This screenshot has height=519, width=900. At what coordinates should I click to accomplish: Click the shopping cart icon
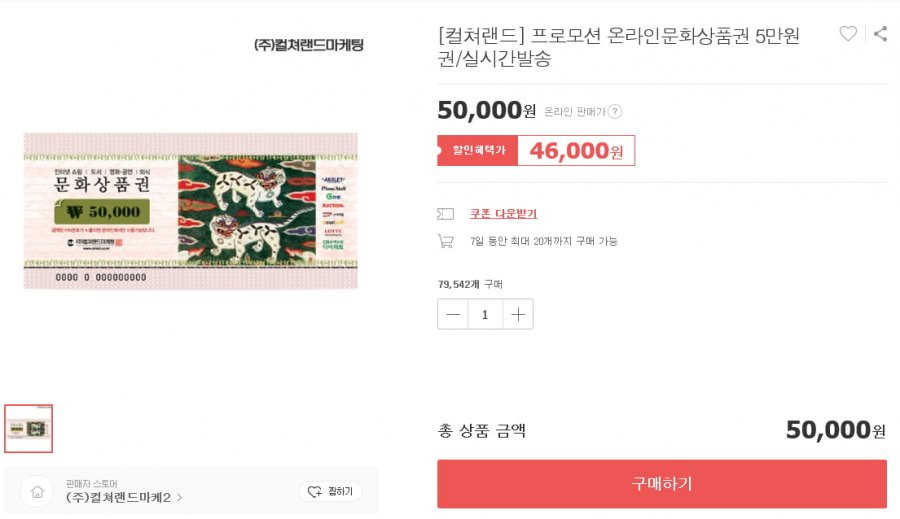point(445,241)
